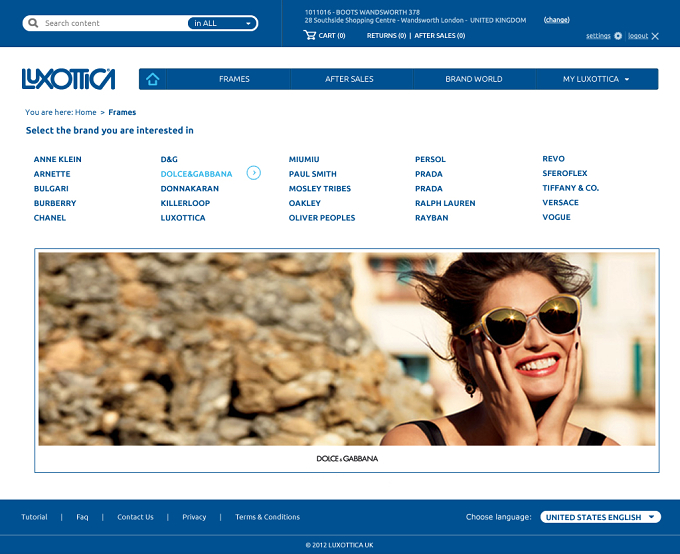Open the Frames navigation tab

click(x=234, y=79)
